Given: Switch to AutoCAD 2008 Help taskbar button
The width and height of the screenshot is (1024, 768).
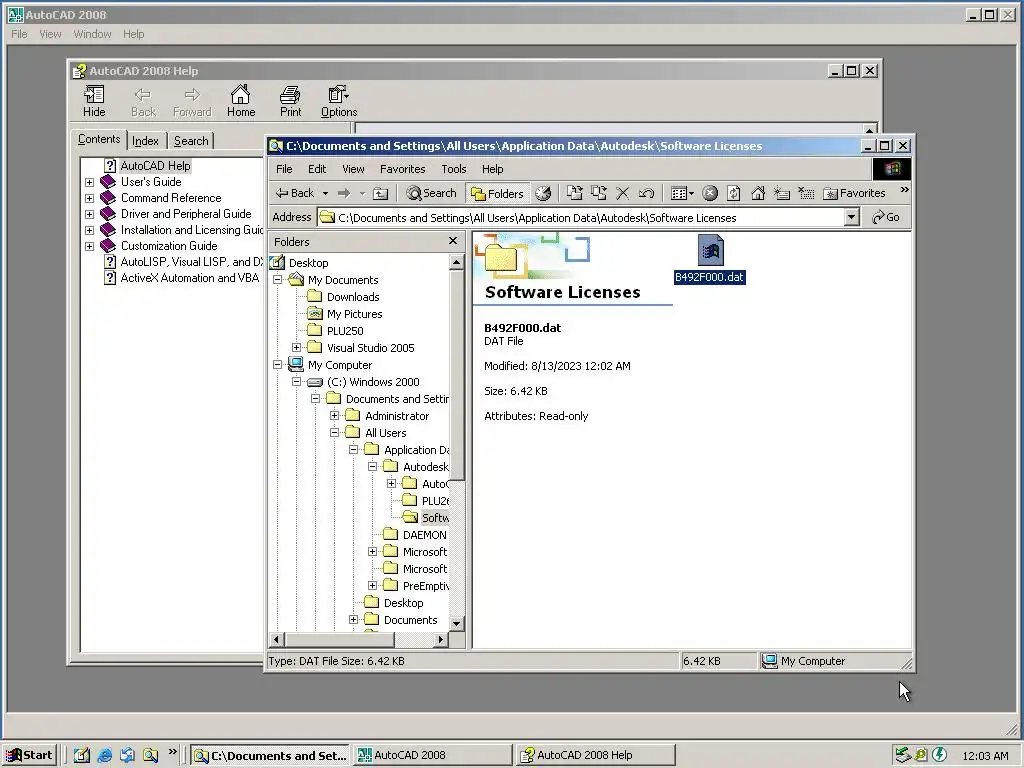Looking at the screenshot, I should pos(595,756).
